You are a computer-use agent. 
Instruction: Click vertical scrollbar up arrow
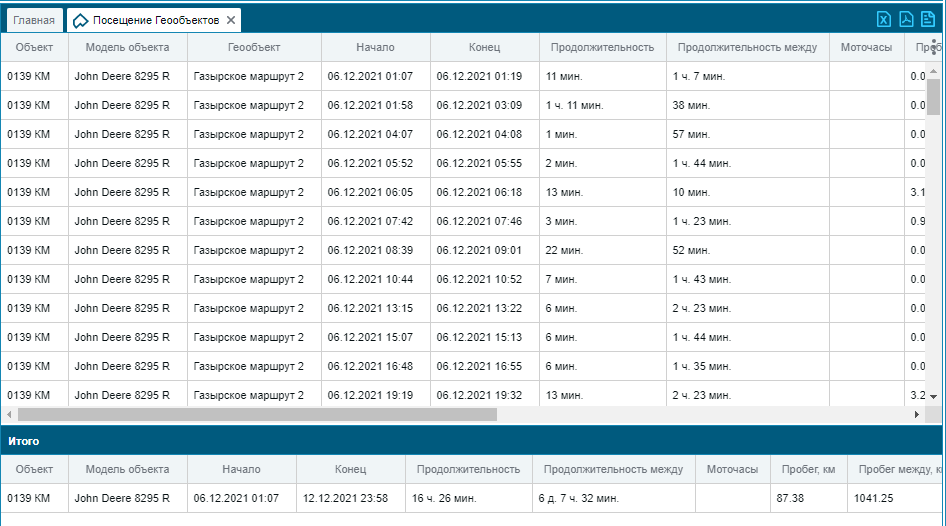(x=933, y=71)
